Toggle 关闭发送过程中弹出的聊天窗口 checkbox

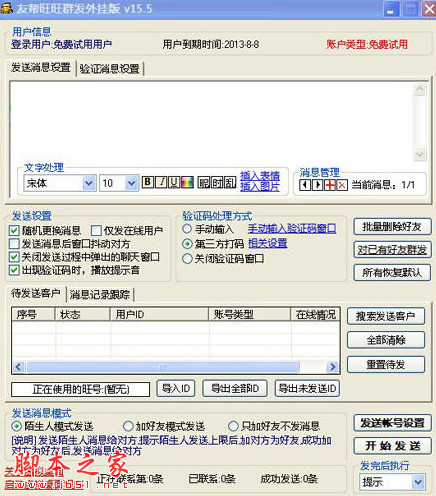click(14, 257)
